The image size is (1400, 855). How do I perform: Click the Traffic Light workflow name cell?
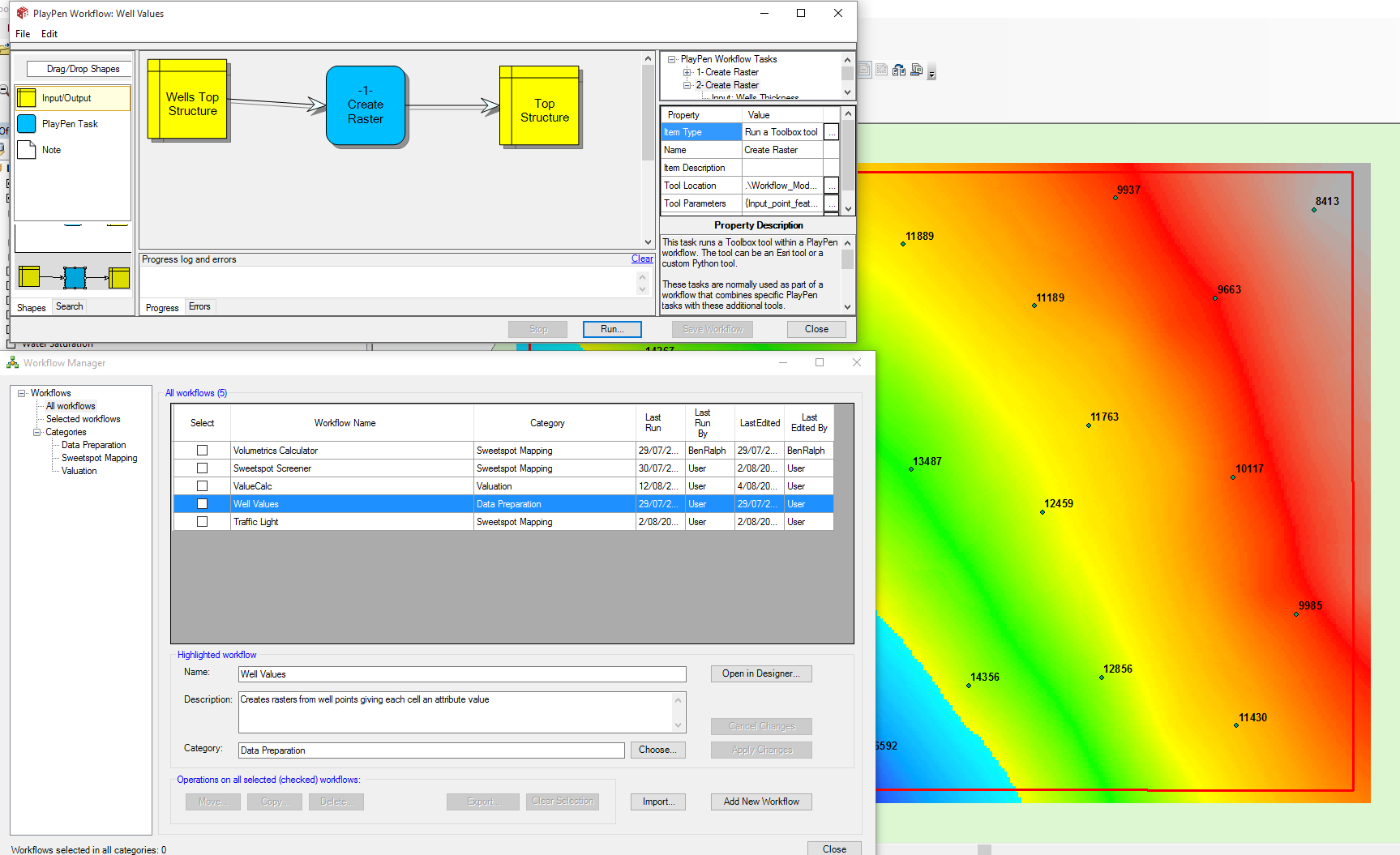[x=352, y=522]
